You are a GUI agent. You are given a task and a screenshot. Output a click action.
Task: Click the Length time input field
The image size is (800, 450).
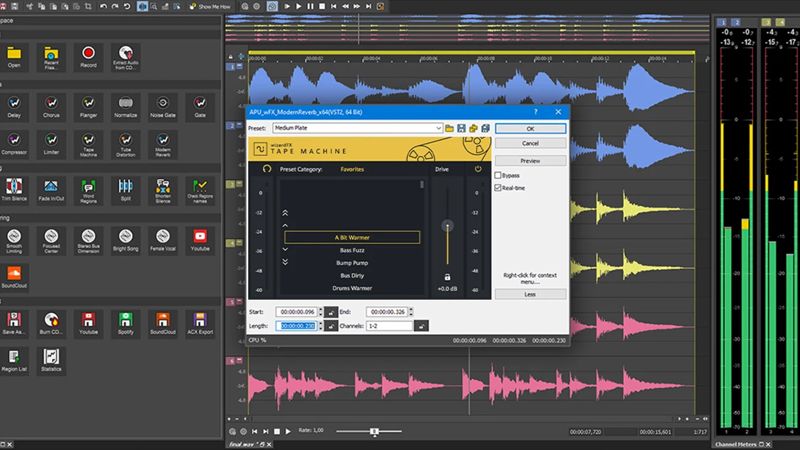pyautogui.click(x=296, y=326)
